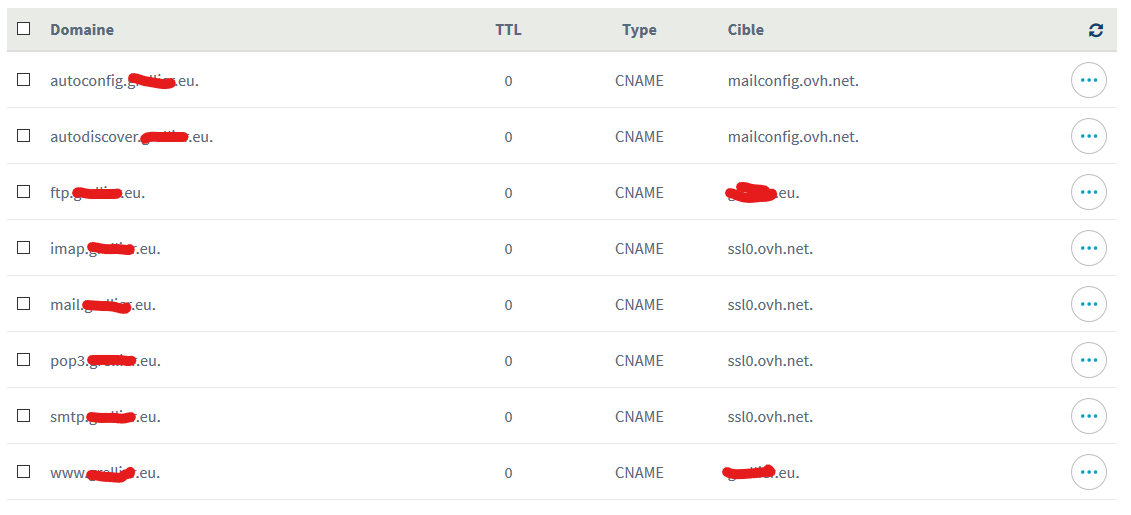Click the Domaine column header

(x=82, y=30)
